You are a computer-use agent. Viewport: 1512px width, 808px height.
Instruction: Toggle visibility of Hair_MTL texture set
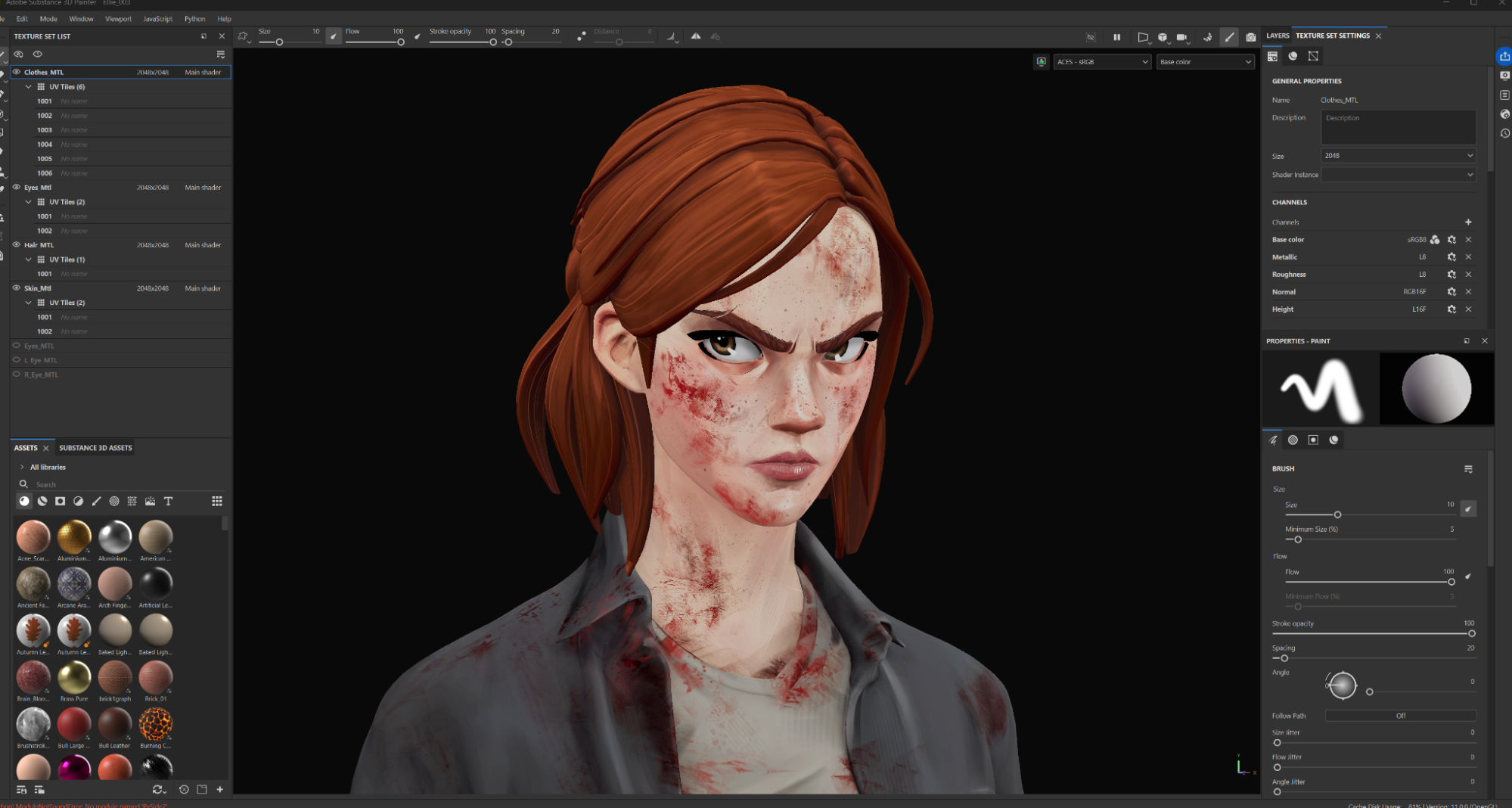(17, 244)
